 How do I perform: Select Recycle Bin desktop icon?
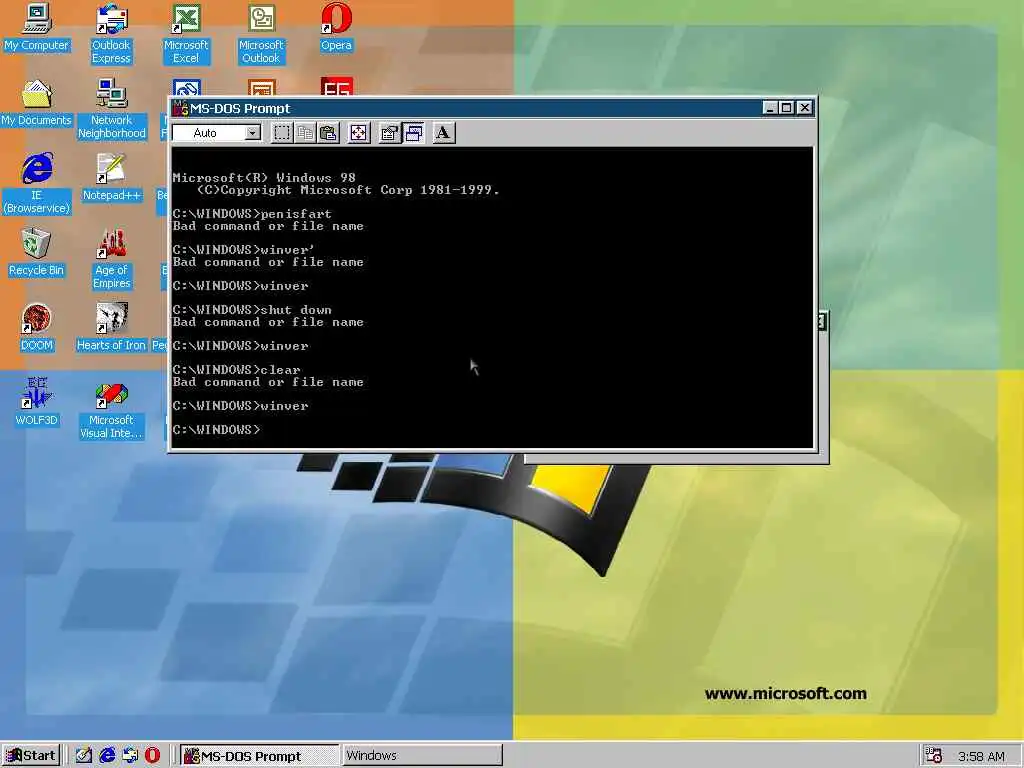37,253
